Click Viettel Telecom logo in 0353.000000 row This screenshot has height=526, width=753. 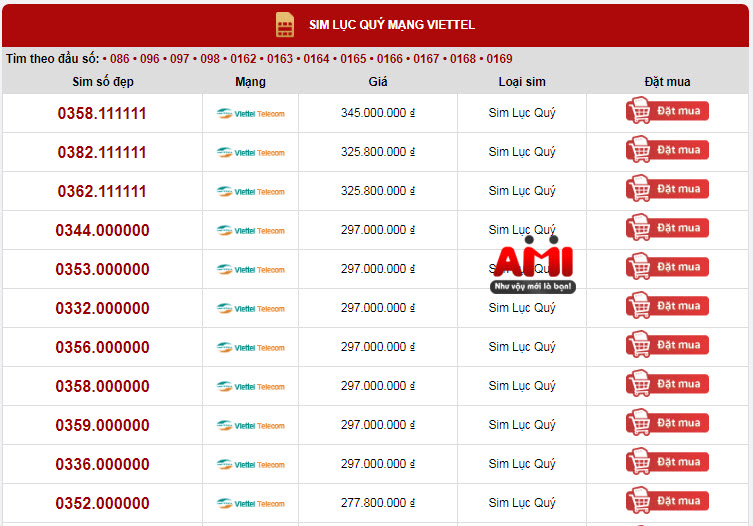coord(250,269)
